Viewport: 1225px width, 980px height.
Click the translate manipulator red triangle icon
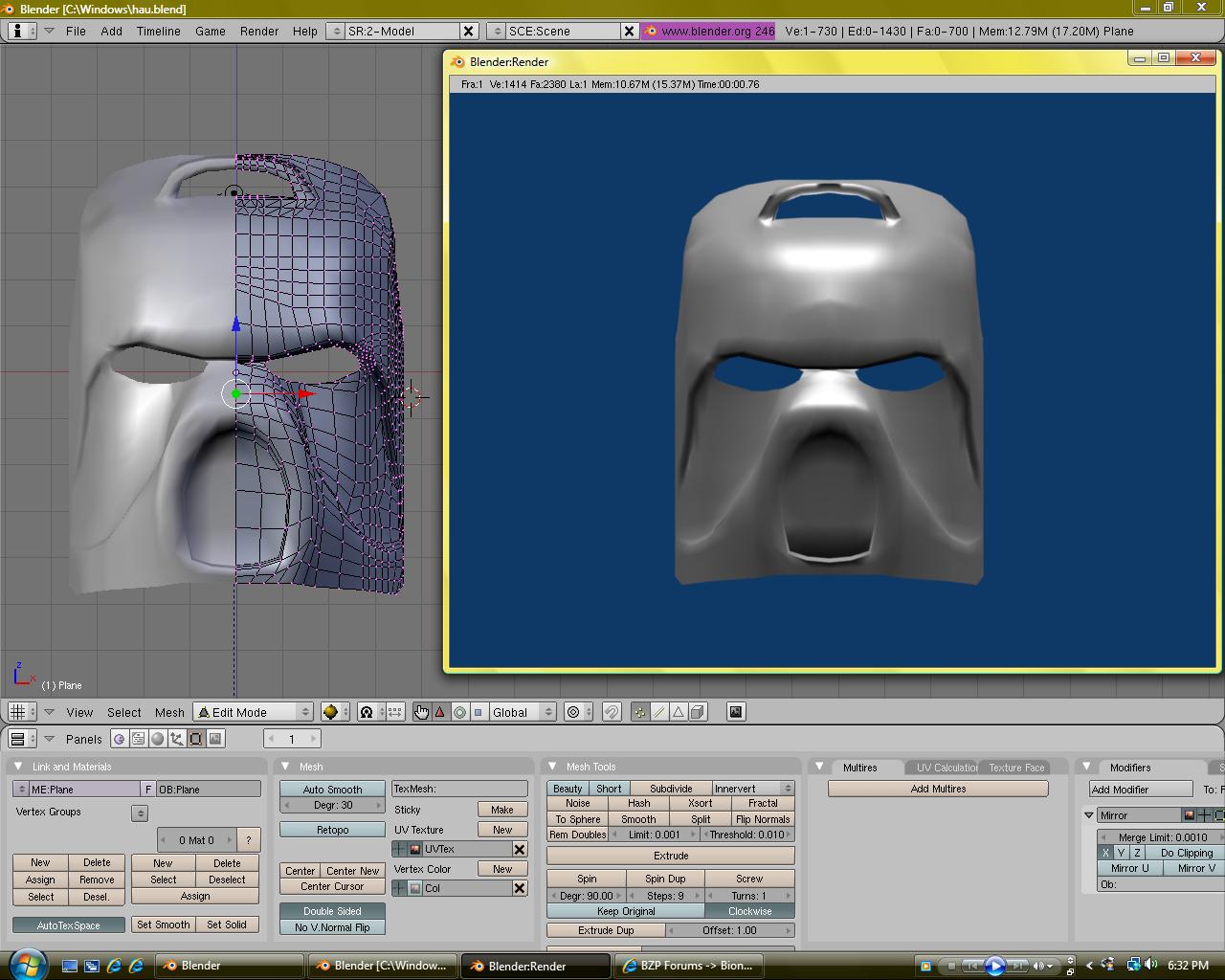[x=440, y=712]
